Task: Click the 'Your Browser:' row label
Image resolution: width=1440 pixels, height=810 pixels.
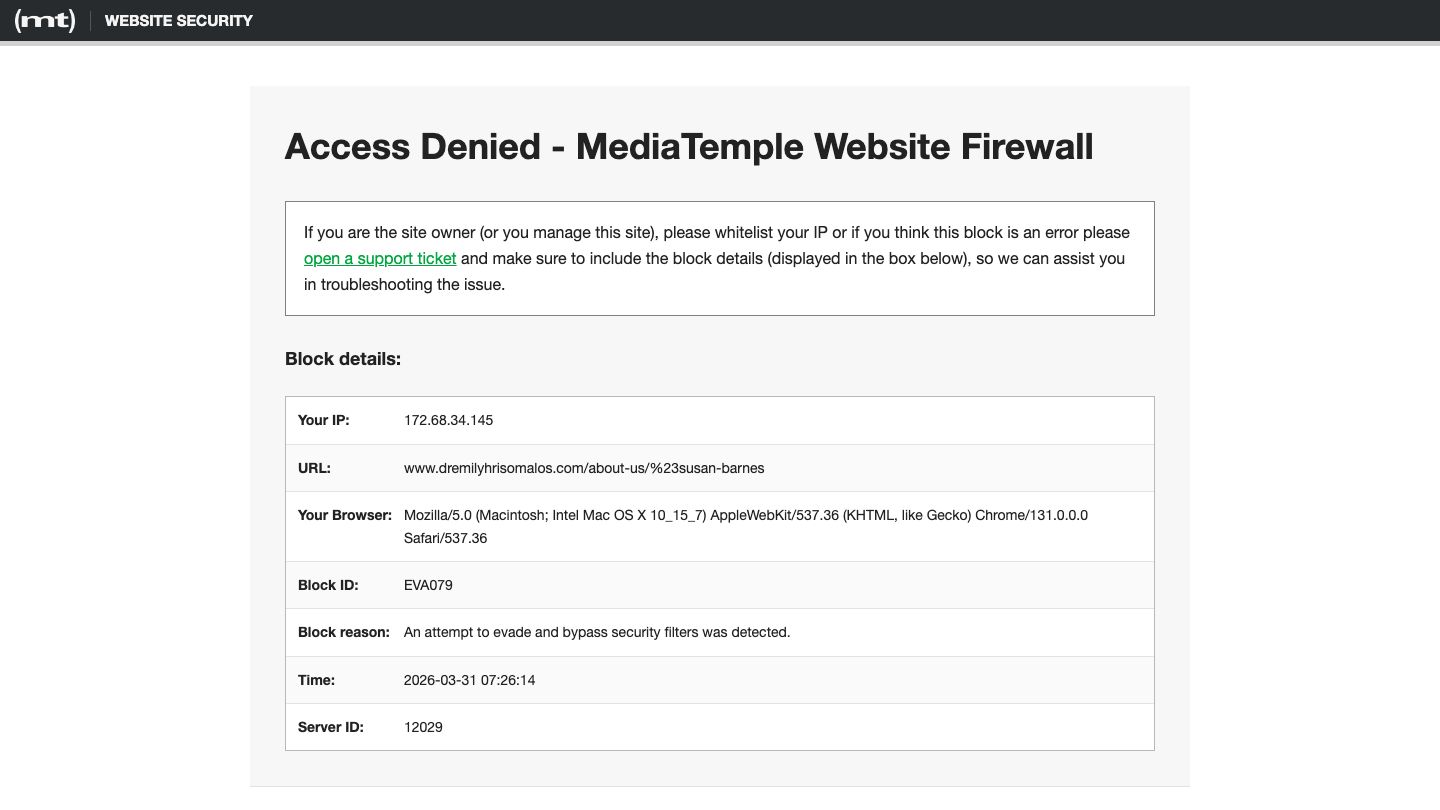Action: [x=344, y=515]
